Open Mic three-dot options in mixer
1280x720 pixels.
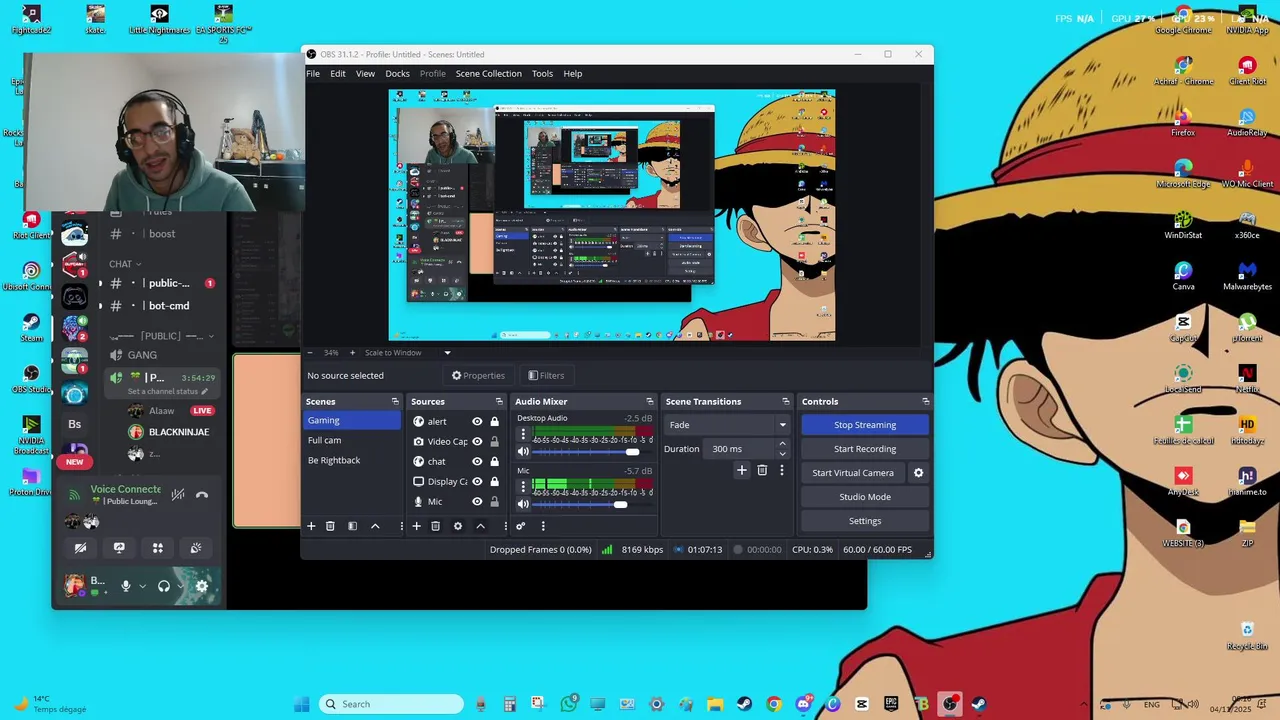(522, 486)
